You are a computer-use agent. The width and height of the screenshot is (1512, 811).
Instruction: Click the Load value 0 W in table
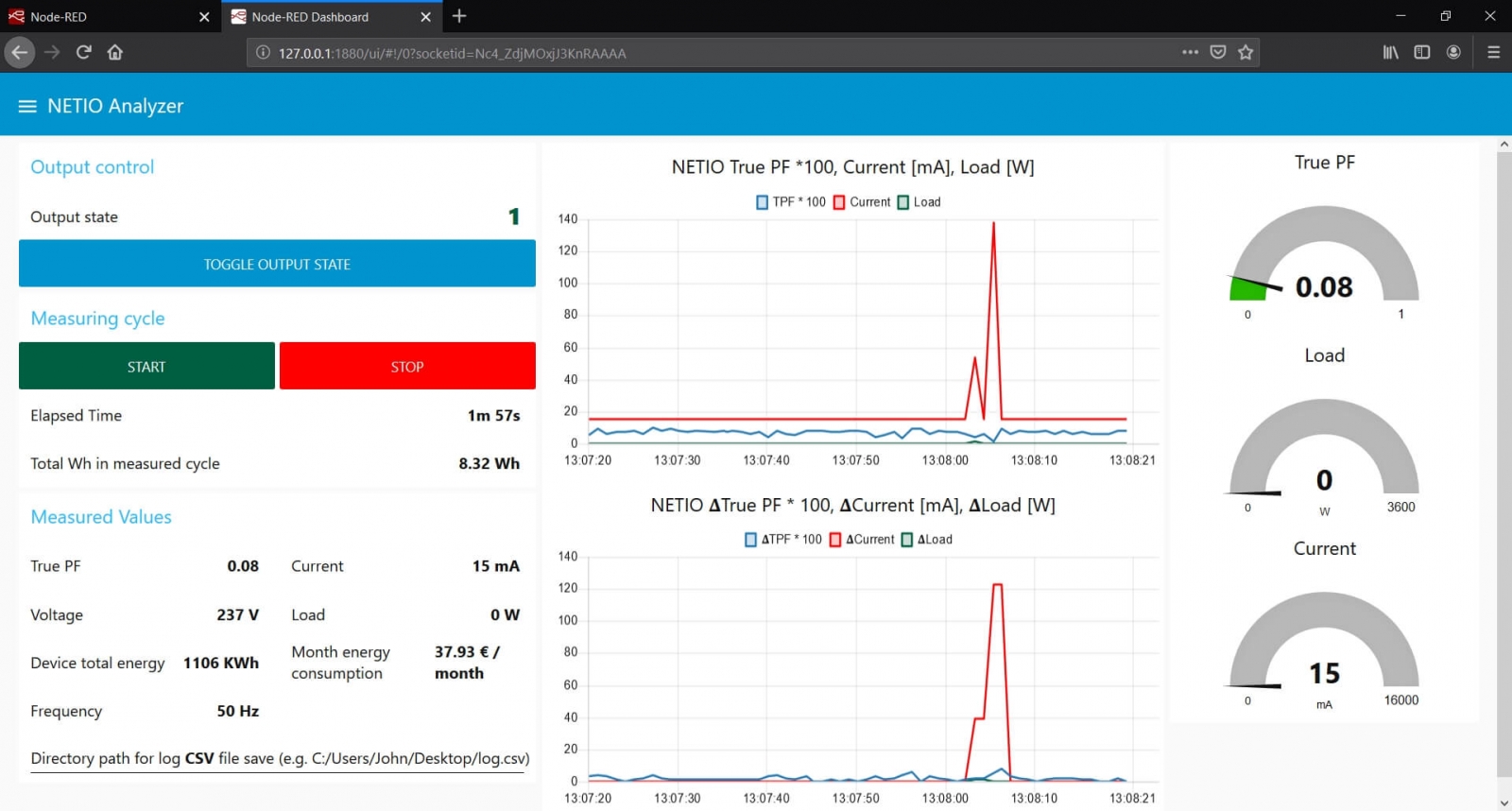pyautogui.click(x=505, y=615)
